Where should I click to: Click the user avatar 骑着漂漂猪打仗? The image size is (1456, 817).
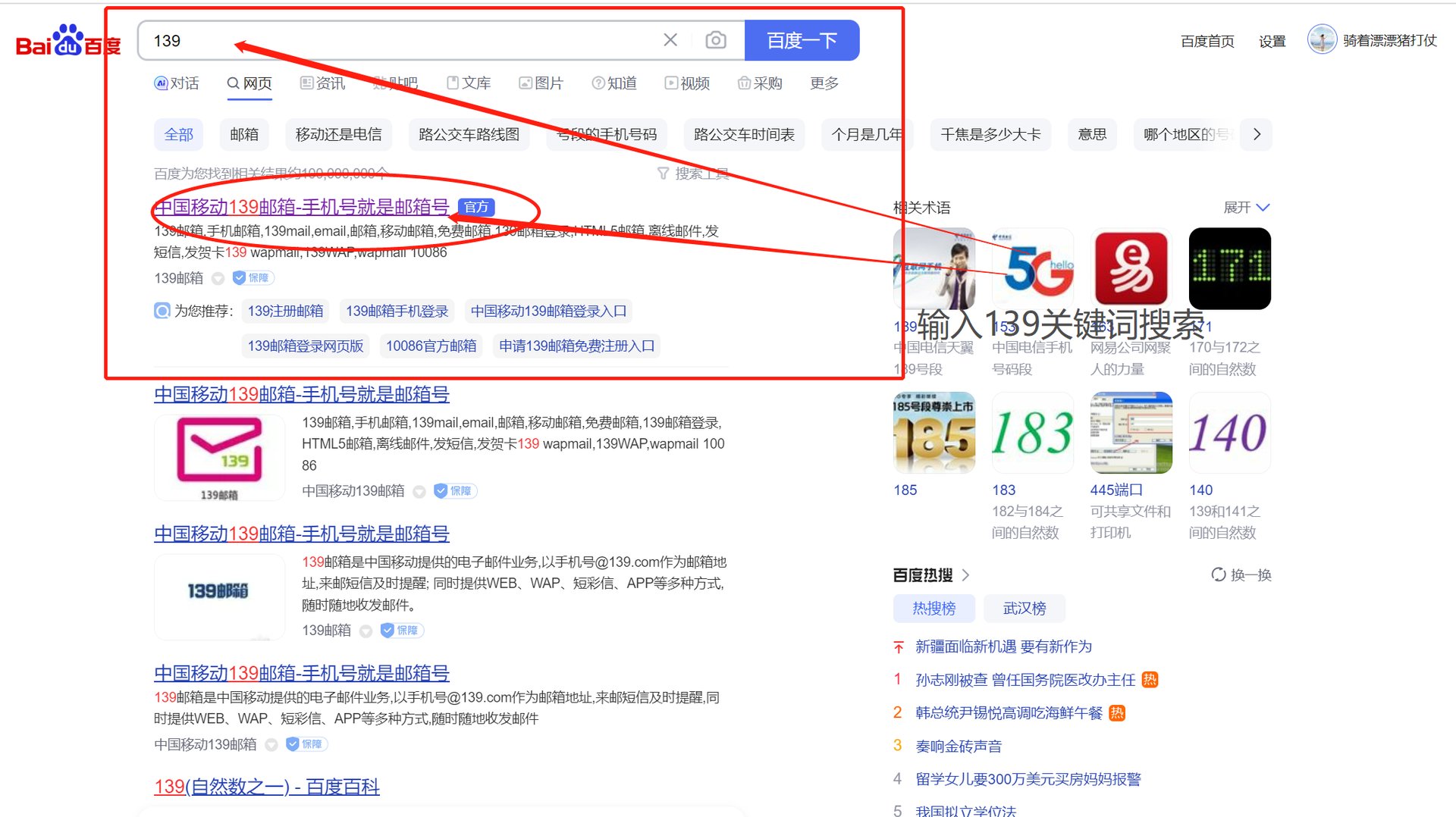(1322, 39)
